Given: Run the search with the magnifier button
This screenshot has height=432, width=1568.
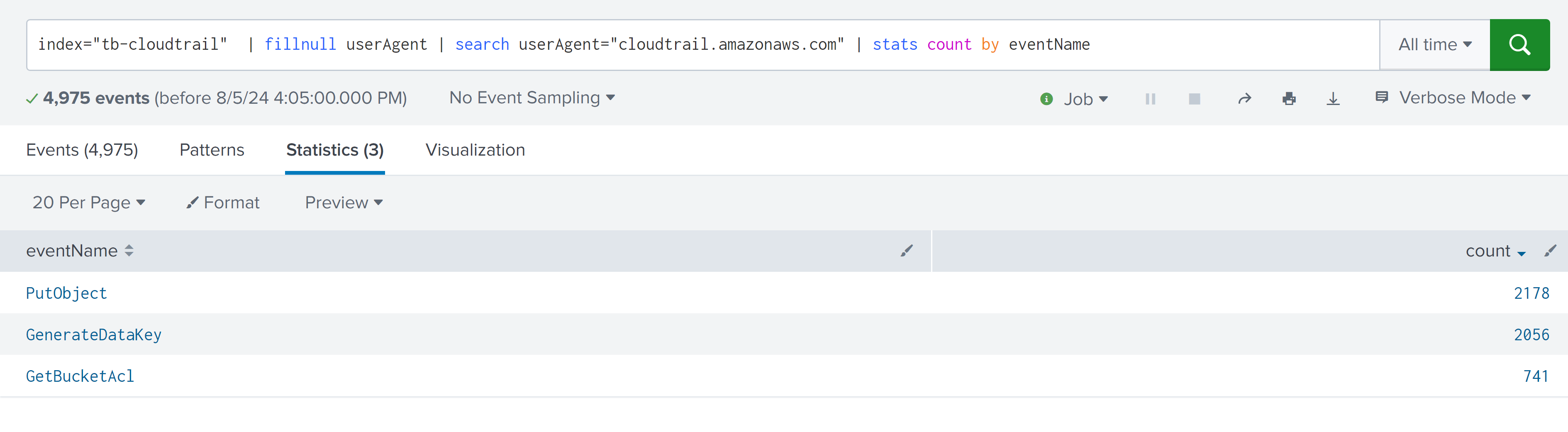Looking at the screenshot, I should point(1519,44).
